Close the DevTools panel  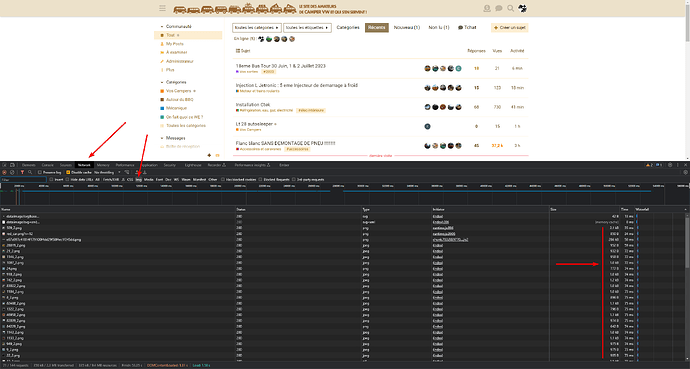(685, 165)
